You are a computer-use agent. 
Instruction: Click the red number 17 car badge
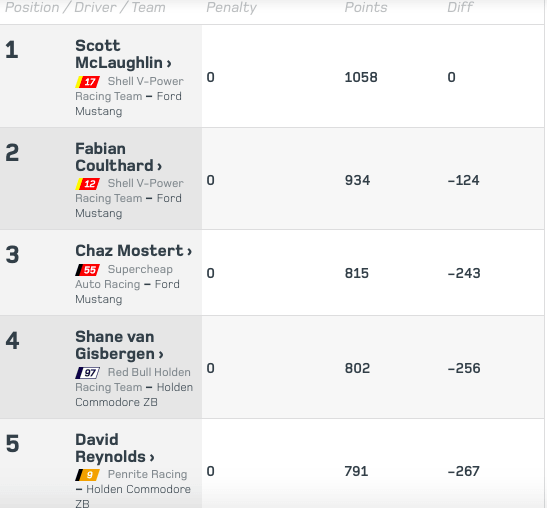coord(88,82)
